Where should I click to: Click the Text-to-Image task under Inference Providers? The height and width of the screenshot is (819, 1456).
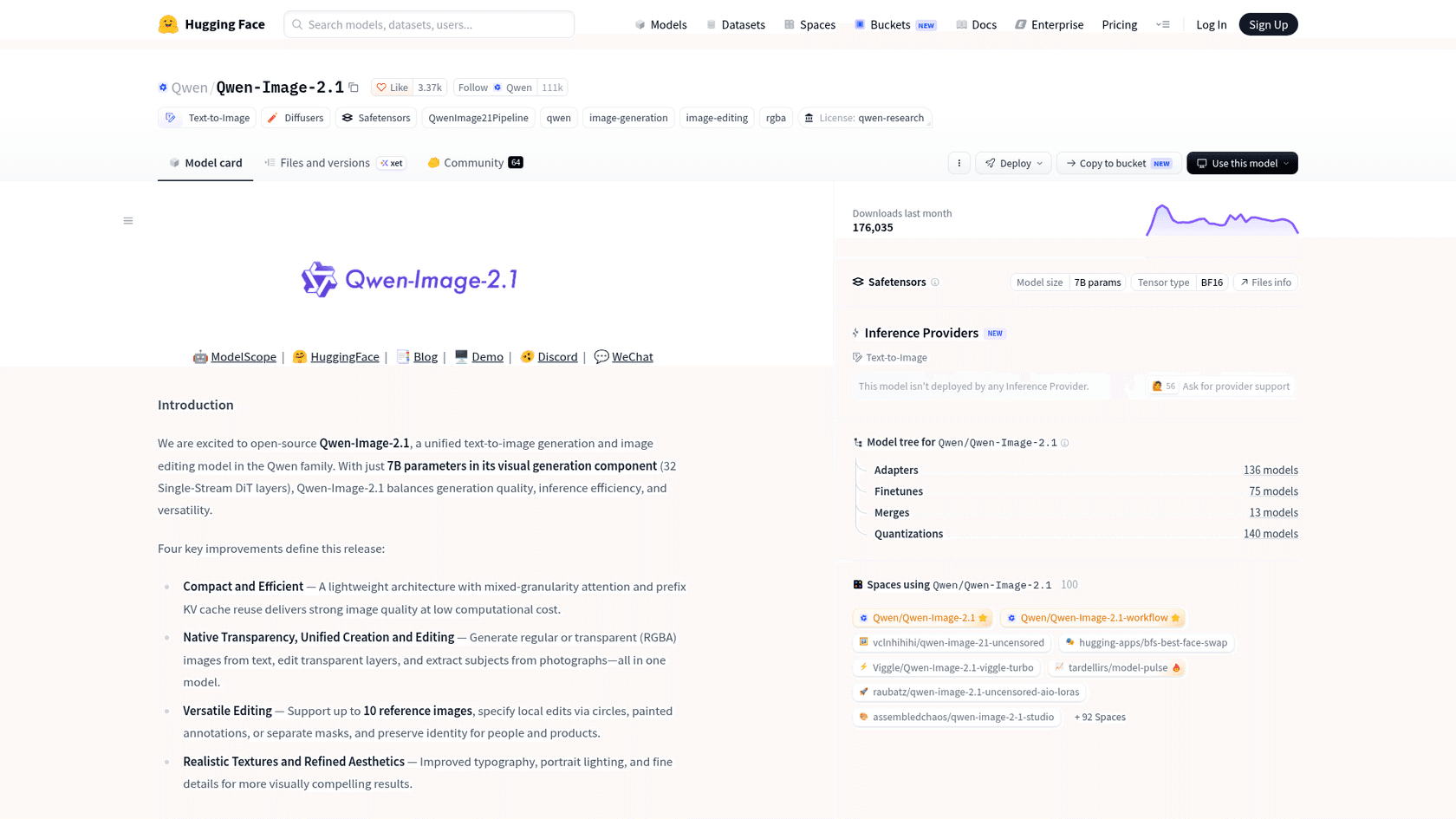click(890, 357)
